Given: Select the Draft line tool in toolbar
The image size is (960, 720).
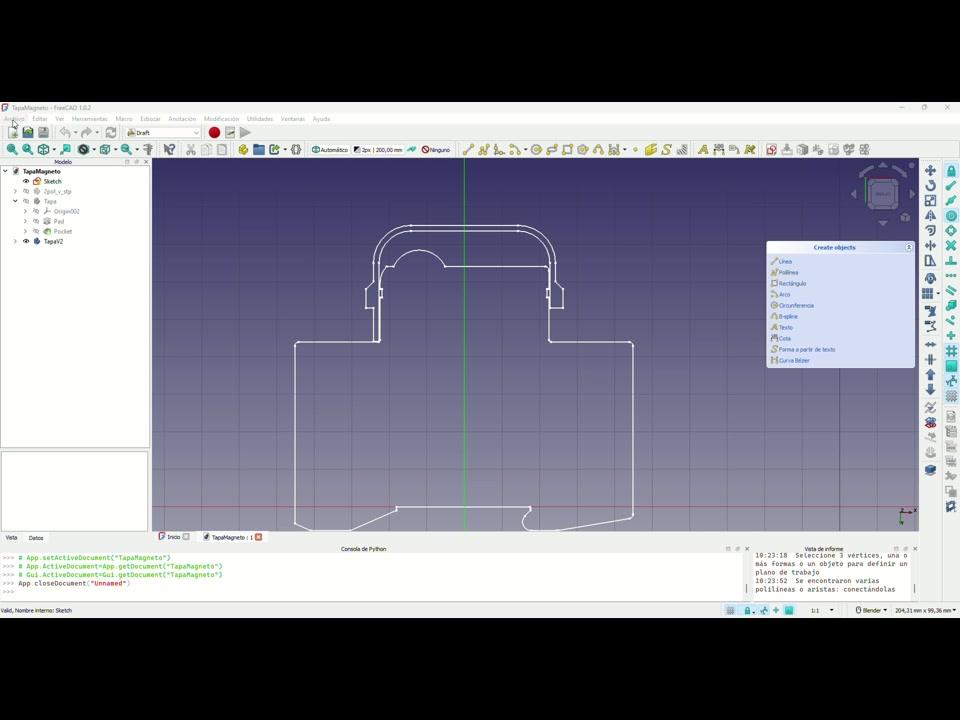Looking at the screenshot, I should point(468,150).
